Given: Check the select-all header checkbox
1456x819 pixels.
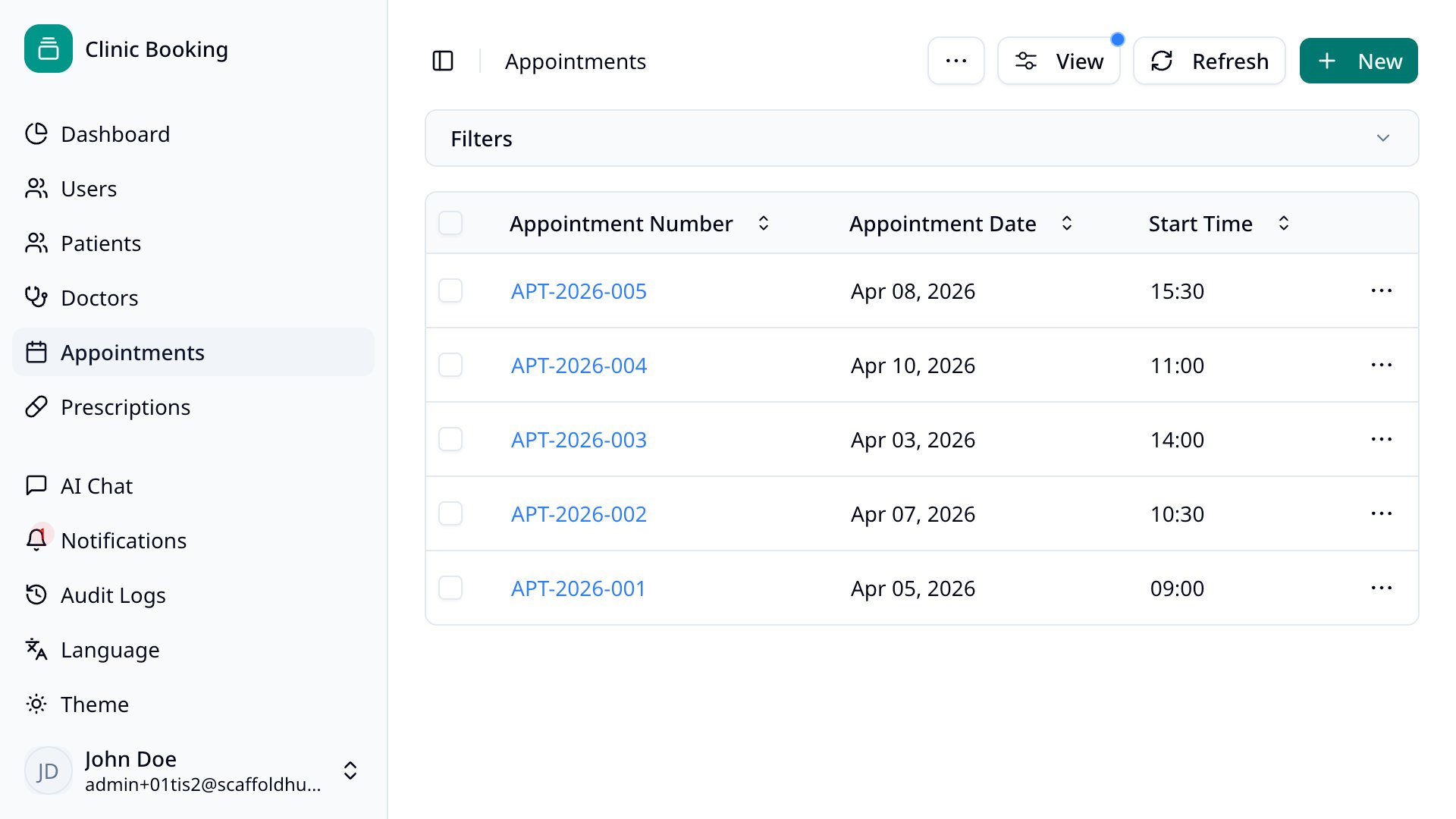Looking at the screenshot, I should coord(450,223).
